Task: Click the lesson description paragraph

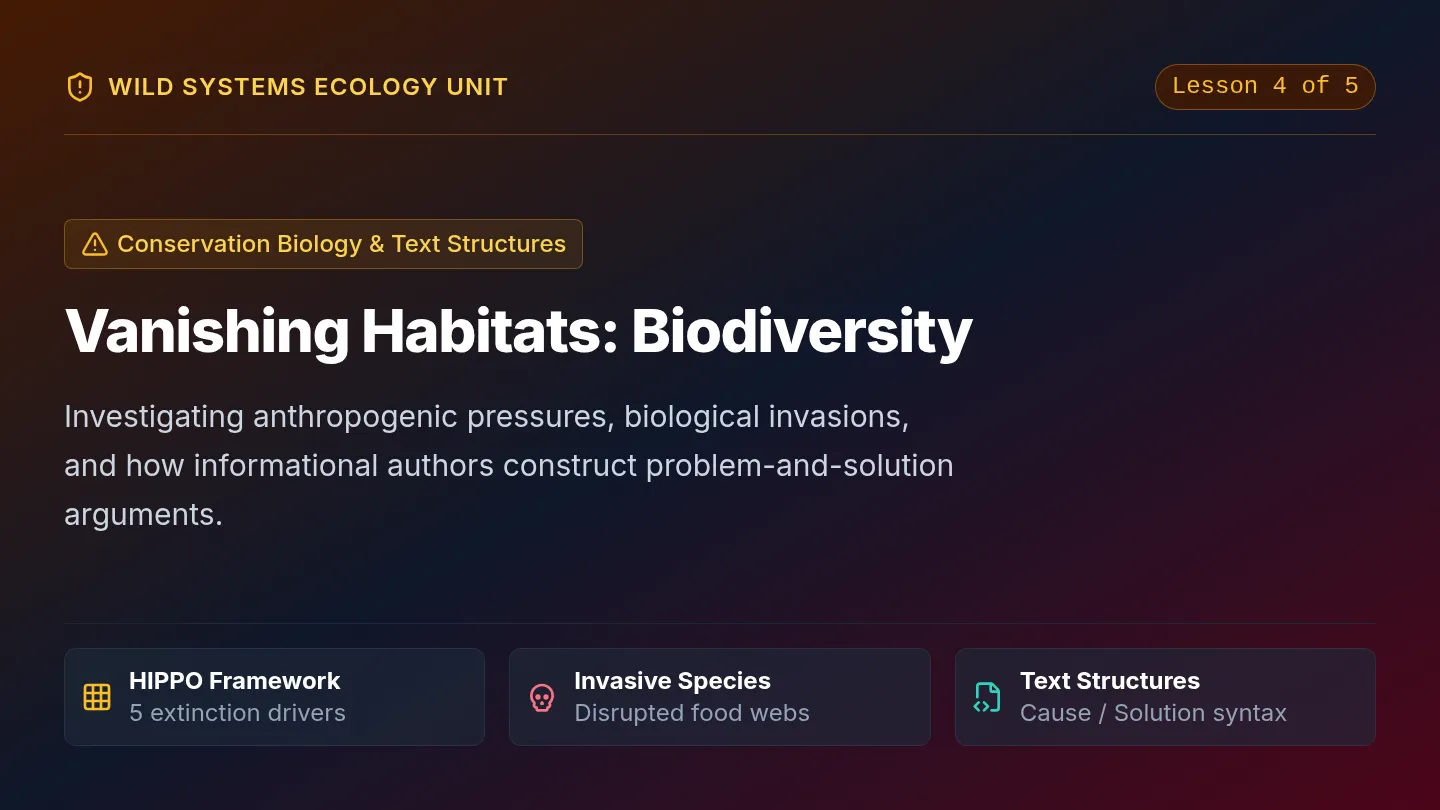Action: pos(509,465)
